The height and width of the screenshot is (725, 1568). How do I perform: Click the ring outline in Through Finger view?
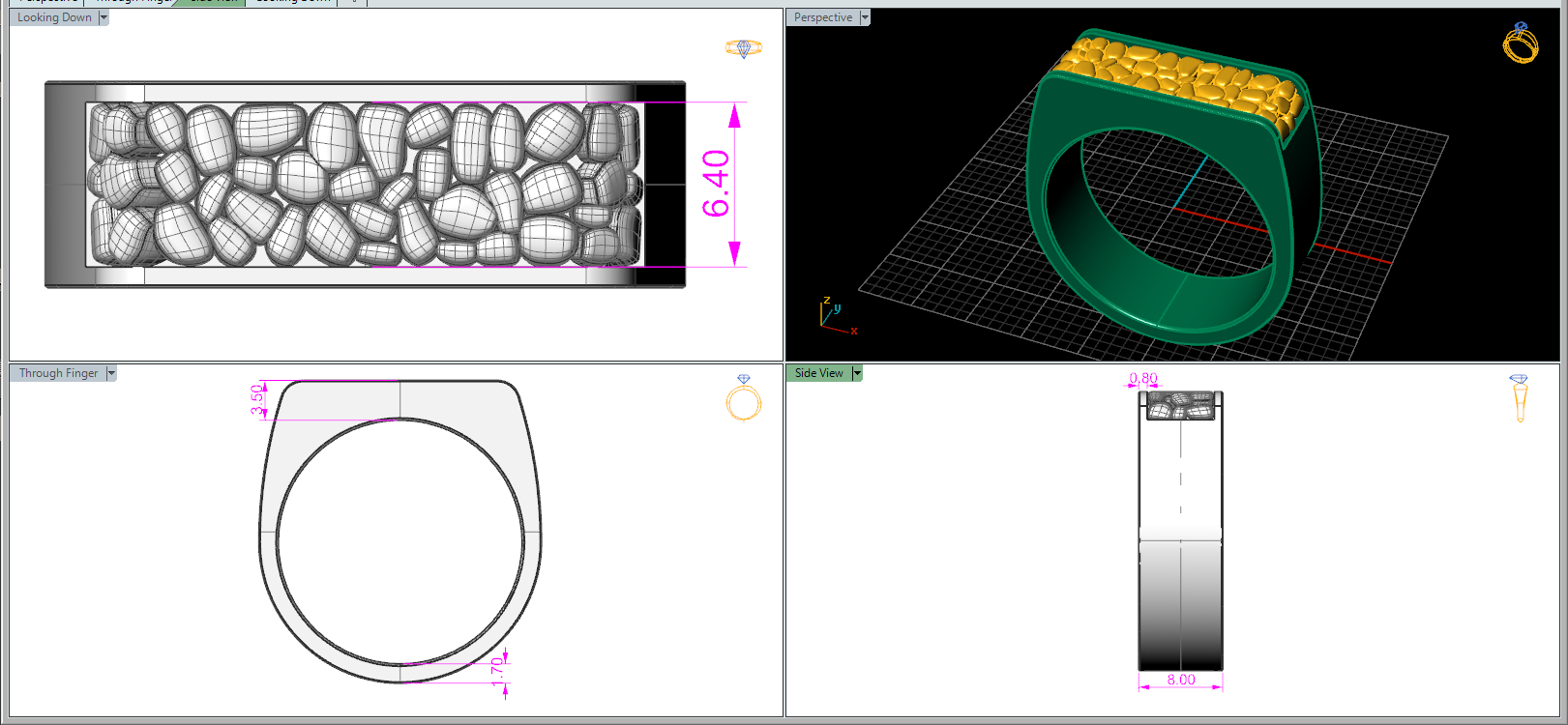pyautogui.click(x=400, y=532)
